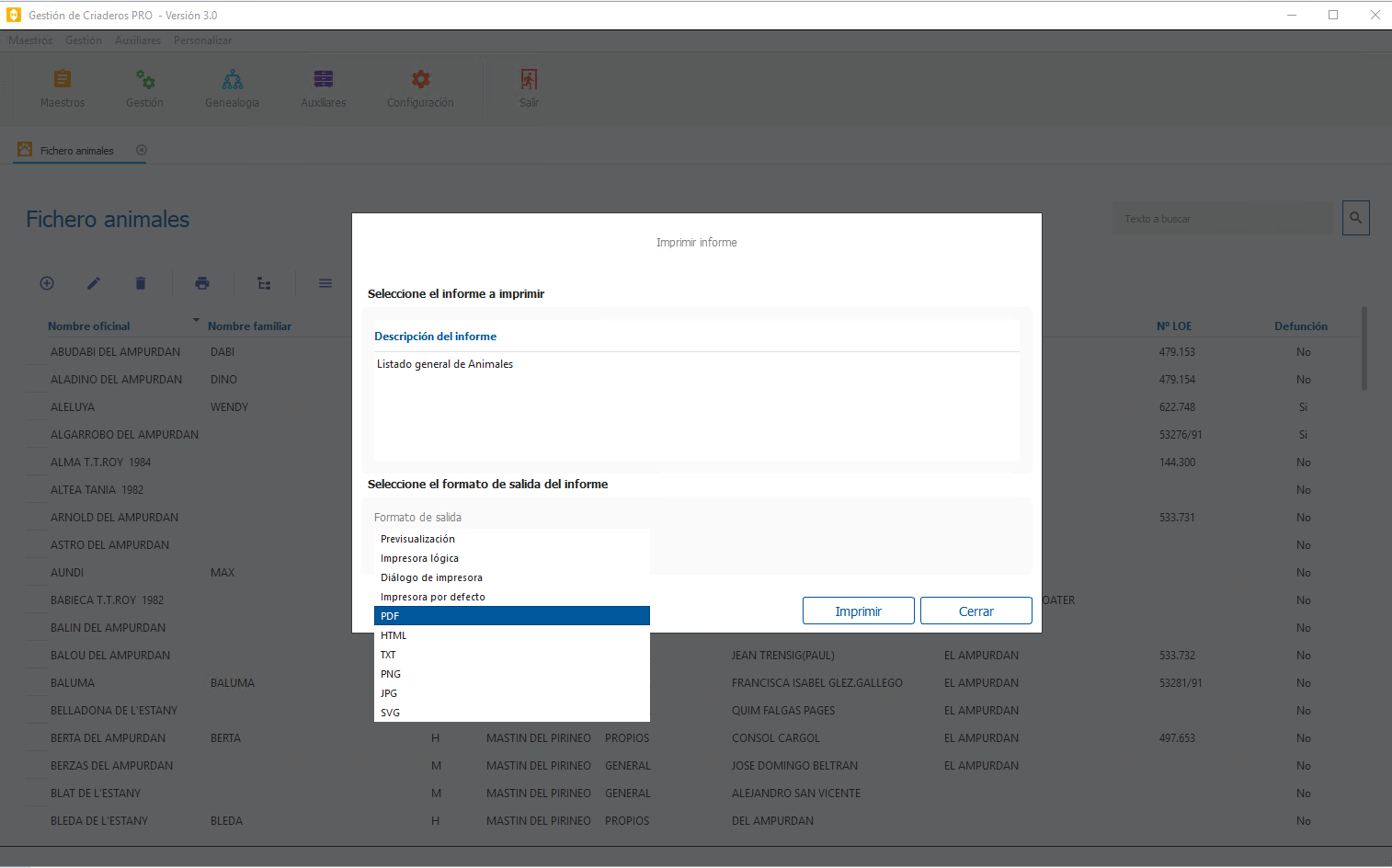Choose HTML from the format list
The width and height of the screenshot is (1392, 868).
(511, 635)
